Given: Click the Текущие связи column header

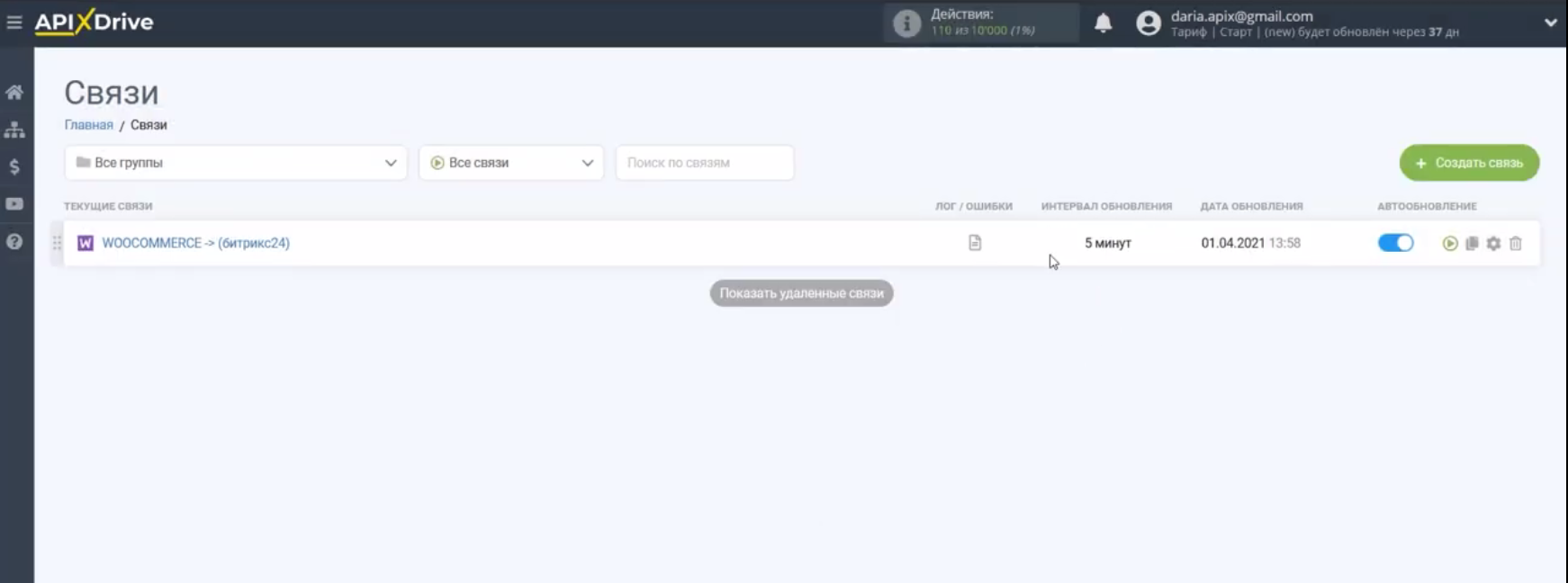Looking at the screenshot, I should click(x=108, y=206).
